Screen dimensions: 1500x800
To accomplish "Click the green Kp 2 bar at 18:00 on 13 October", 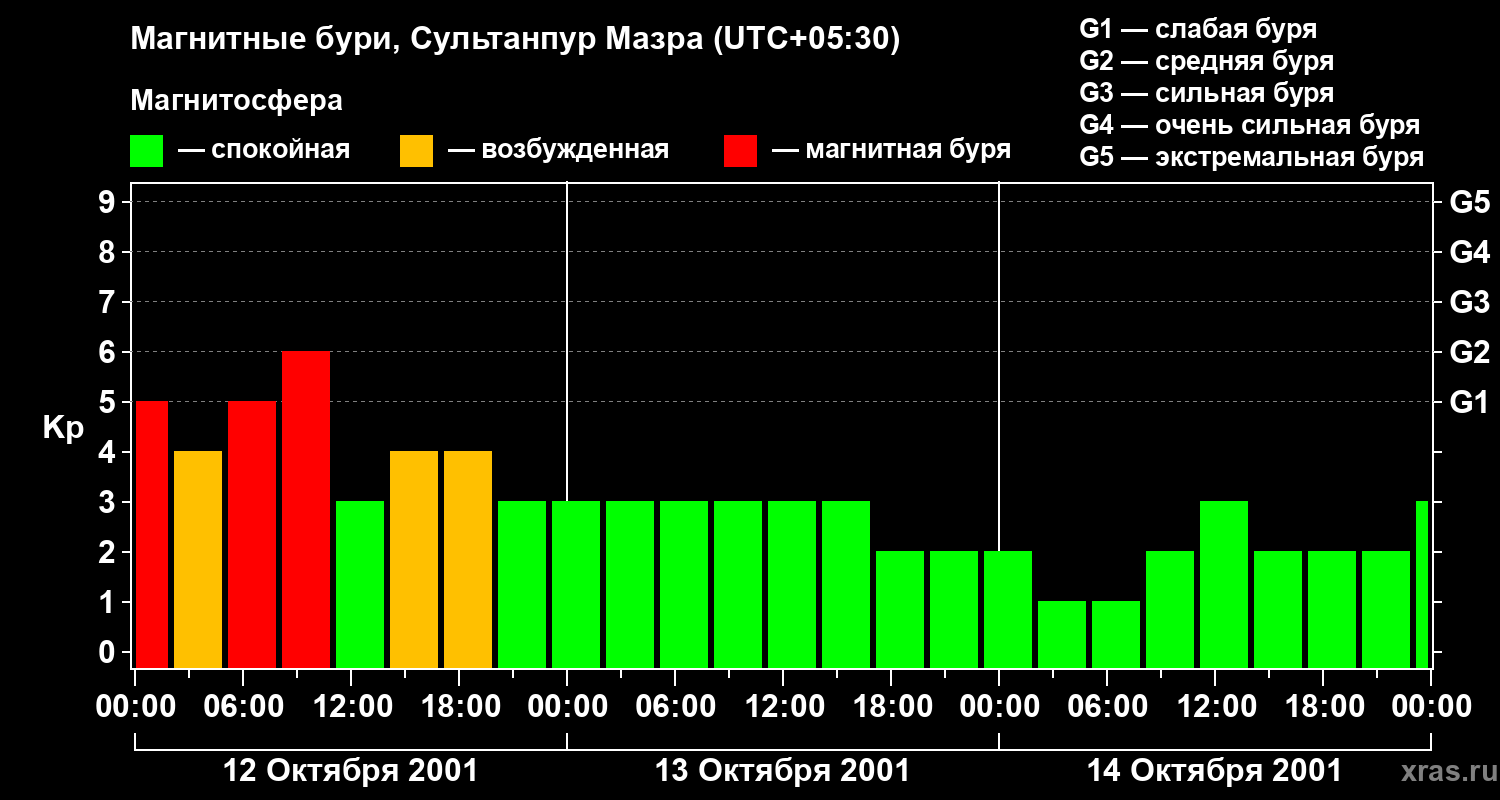I will tap(900, 609).
